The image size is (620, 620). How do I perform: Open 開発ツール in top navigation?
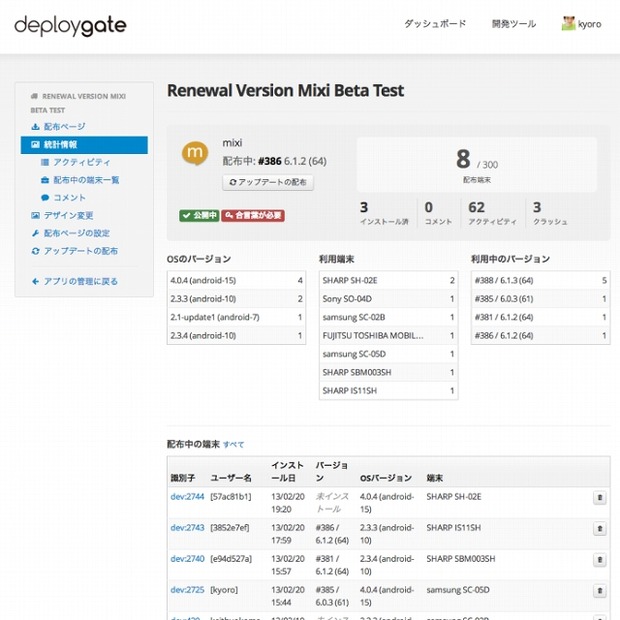click(x=514, y=24)
